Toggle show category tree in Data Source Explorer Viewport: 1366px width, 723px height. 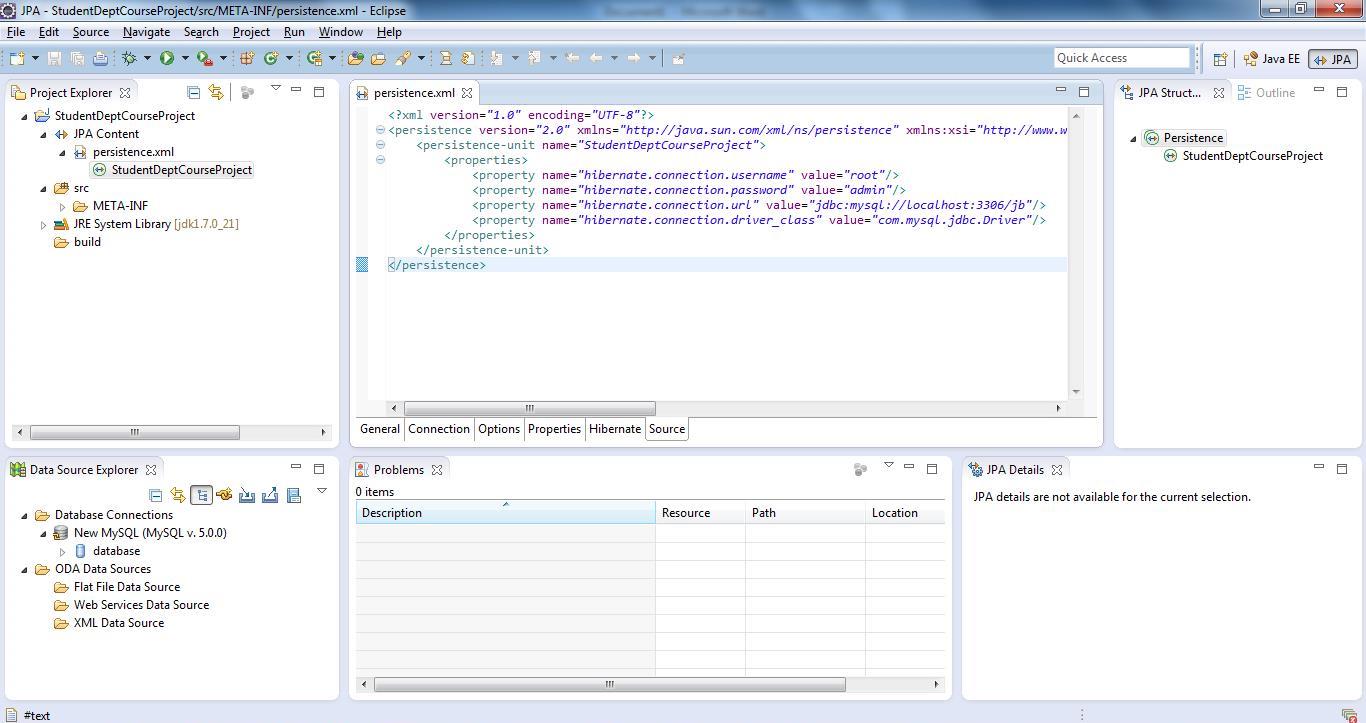point(201,495)
